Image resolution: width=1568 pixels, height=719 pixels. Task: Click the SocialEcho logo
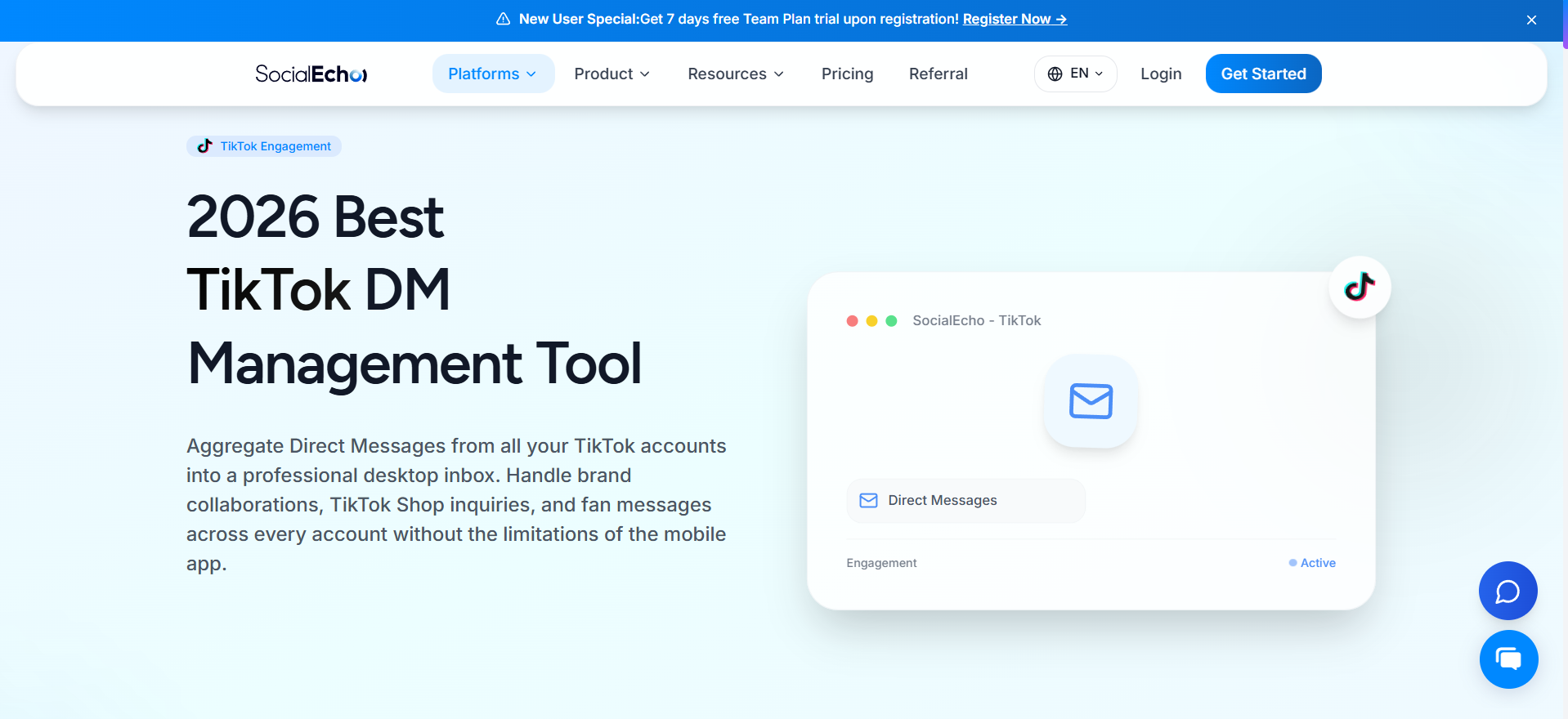[311, 74]
